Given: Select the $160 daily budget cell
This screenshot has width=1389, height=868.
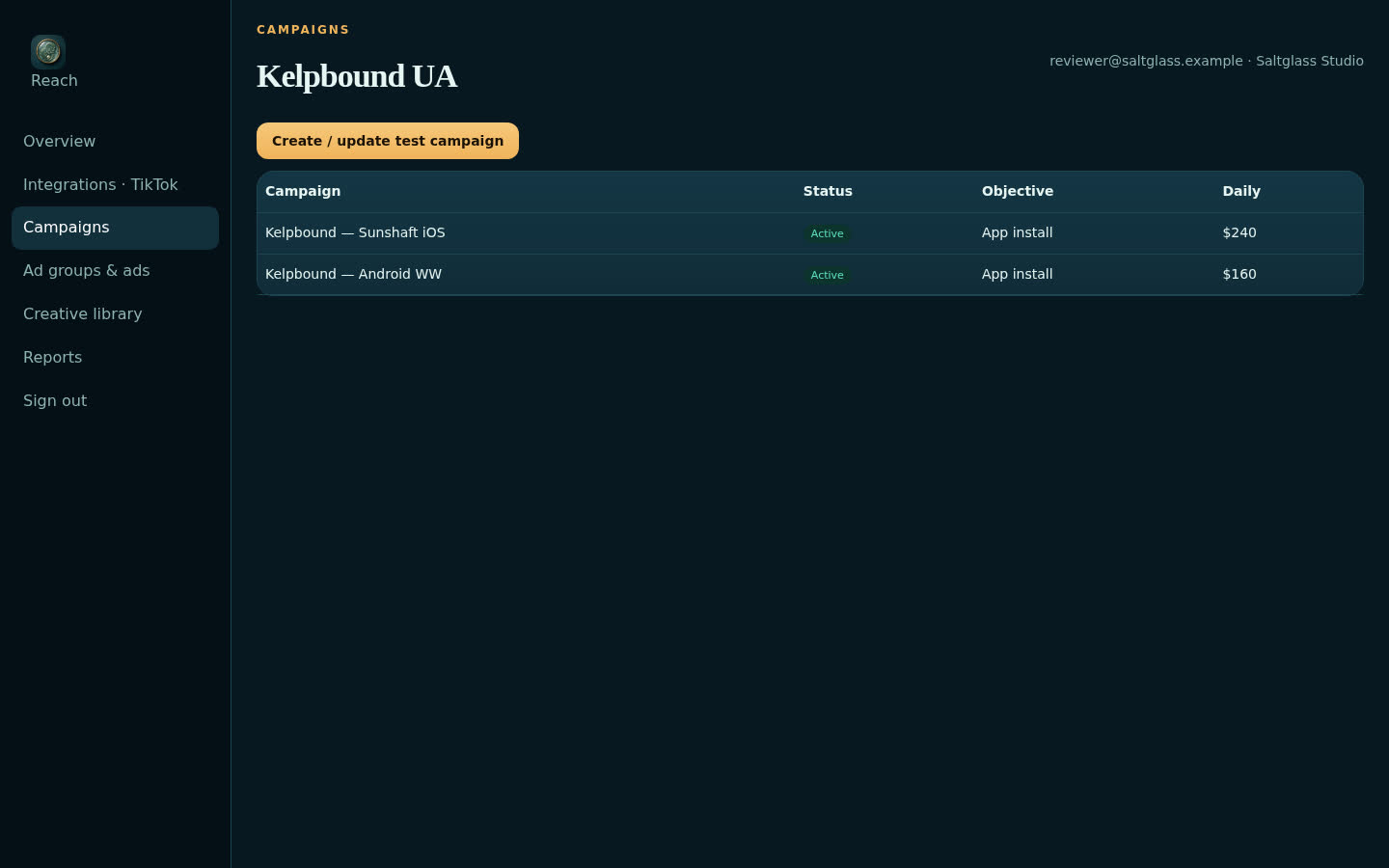Looking at the screenshot, I should click(x=1239, y=274).
